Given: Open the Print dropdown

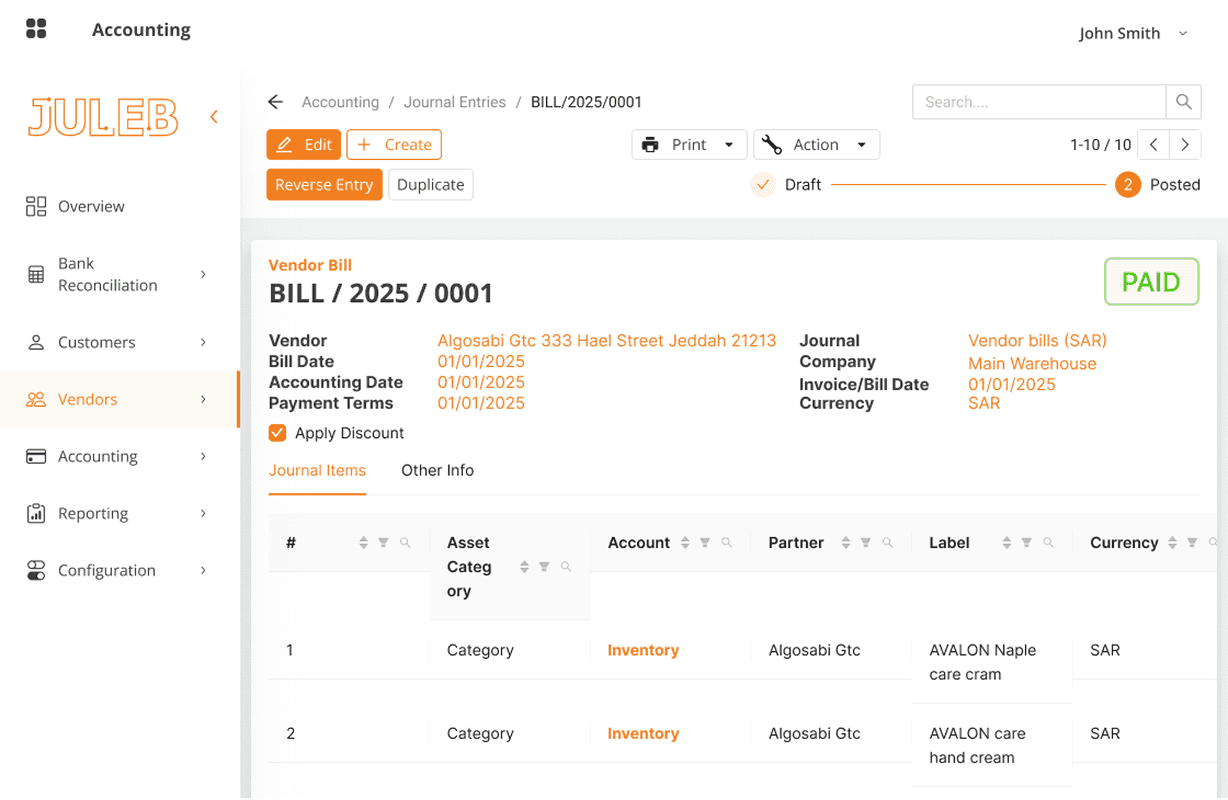Looking at the screenshot, I should [x=688, y=145].
